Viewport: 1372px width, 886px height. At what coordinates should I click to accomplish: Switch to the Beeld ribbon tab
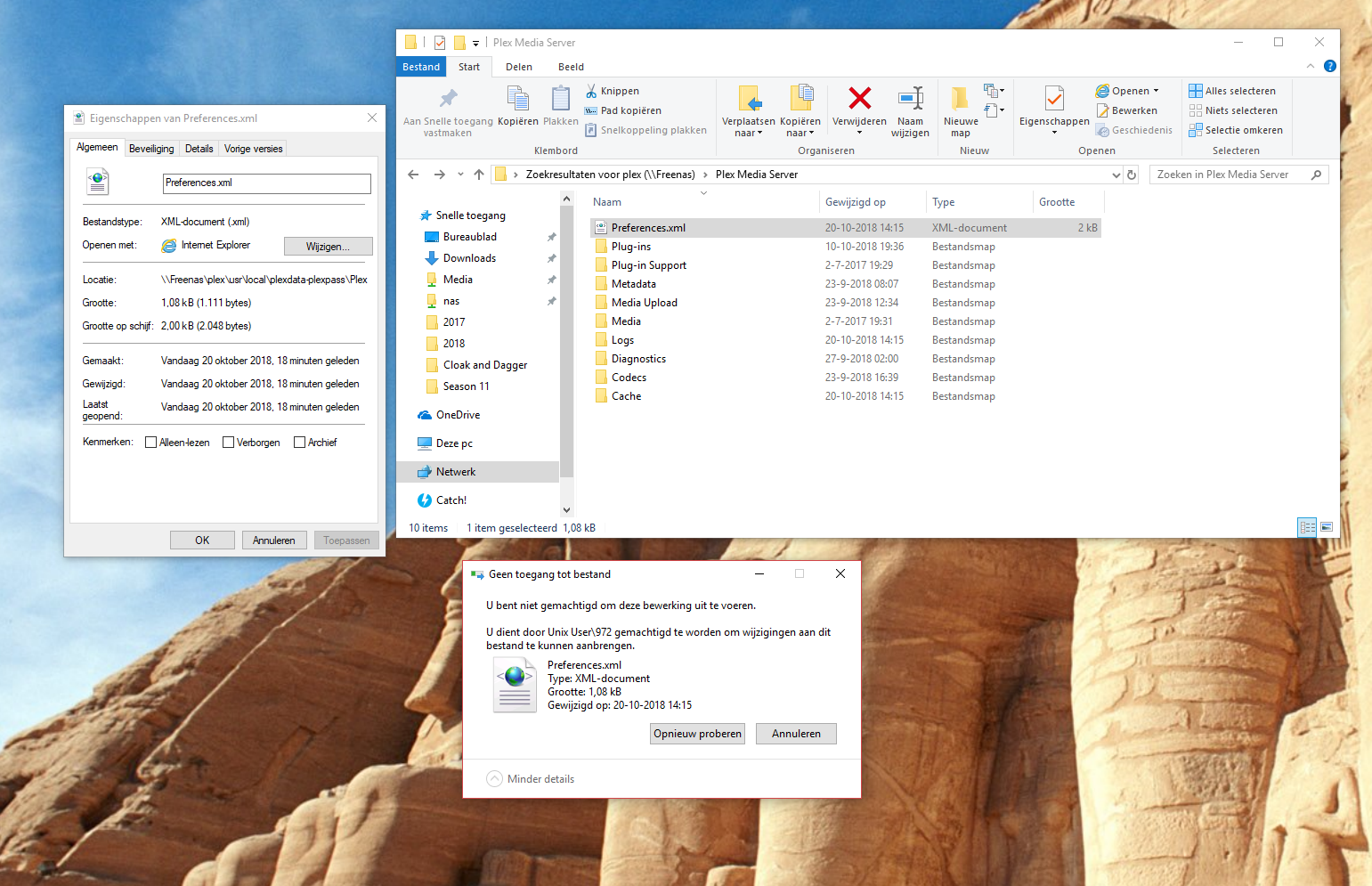click(571, 67)
